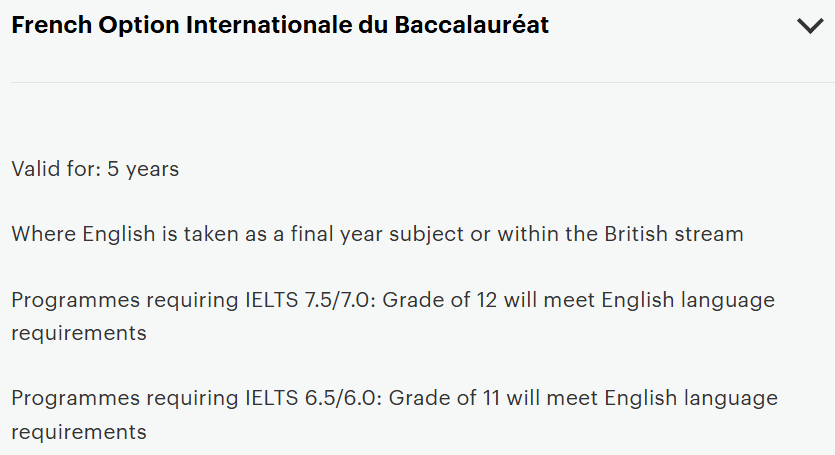Collapse the section with the chevron arrow
Screen dimensions: 835x455
coord(810,27)
